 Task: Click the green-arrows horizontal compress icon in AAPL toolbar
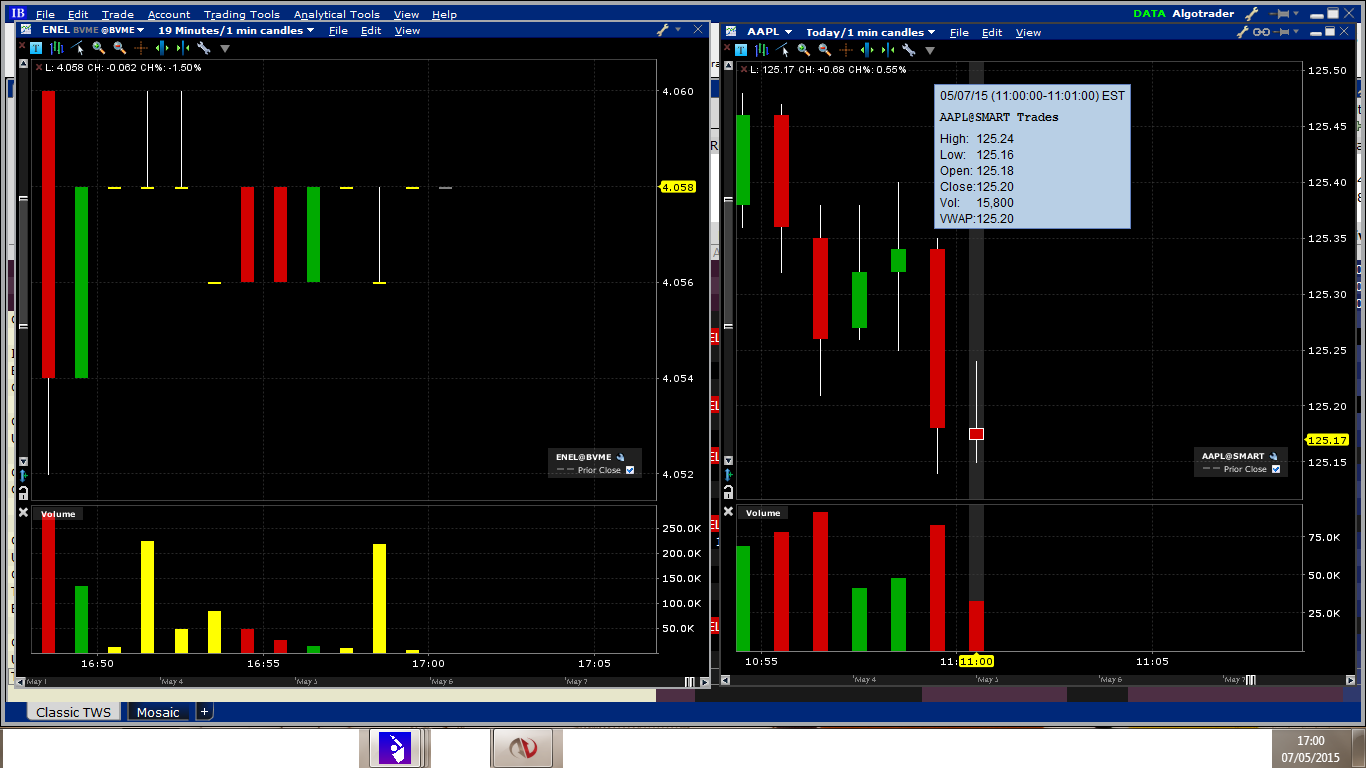(888, 50)
